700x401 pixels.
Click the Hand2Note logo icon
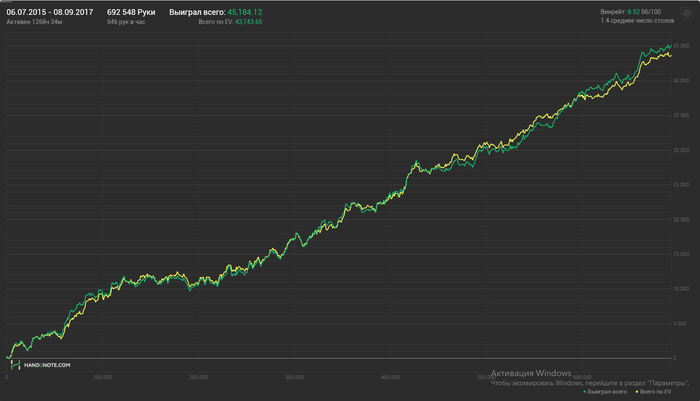pyautogui.click(x=15, y=365)
